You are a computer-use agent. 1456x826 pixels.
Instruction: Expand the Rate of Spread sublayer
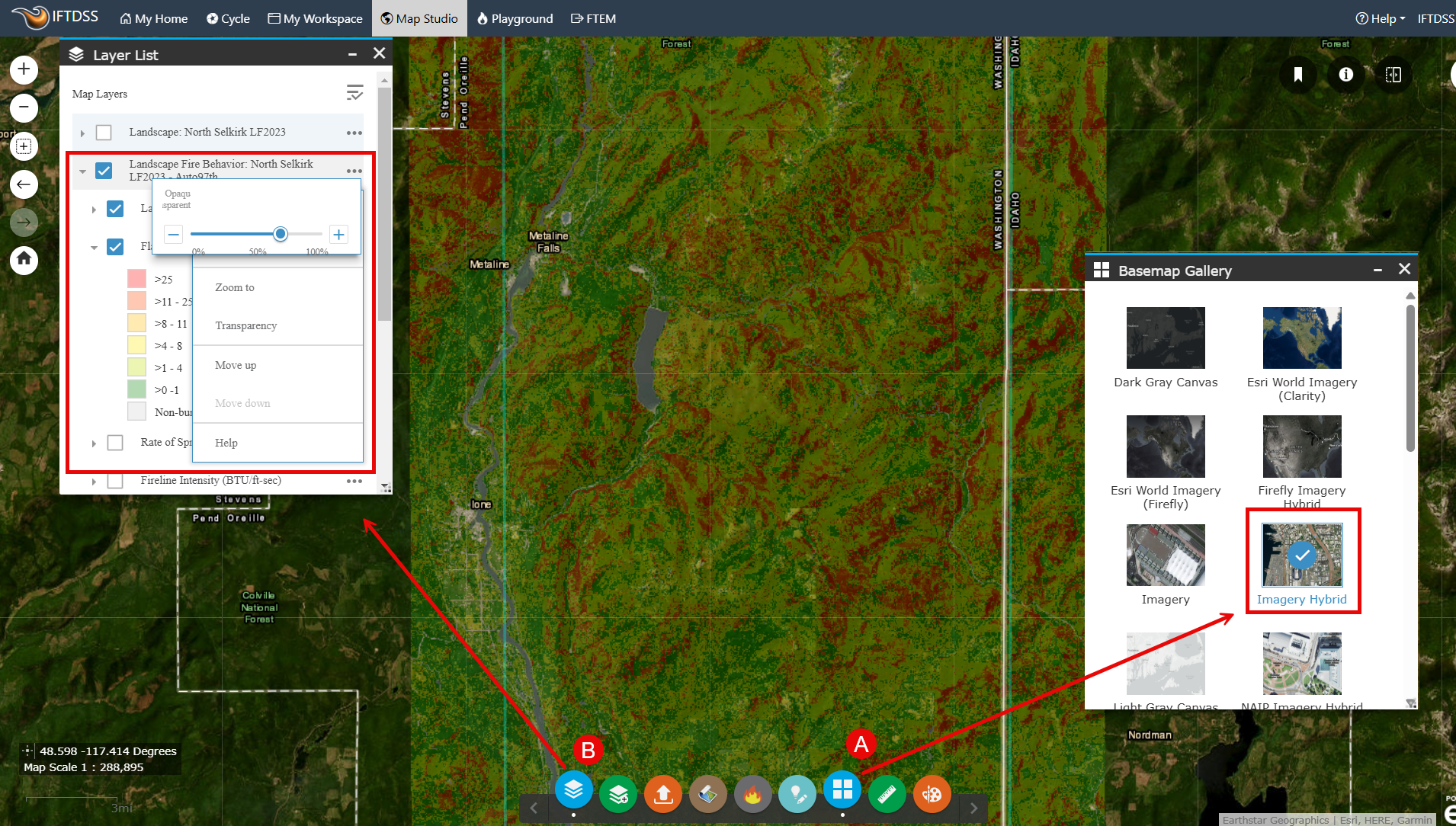coord(94,443)
